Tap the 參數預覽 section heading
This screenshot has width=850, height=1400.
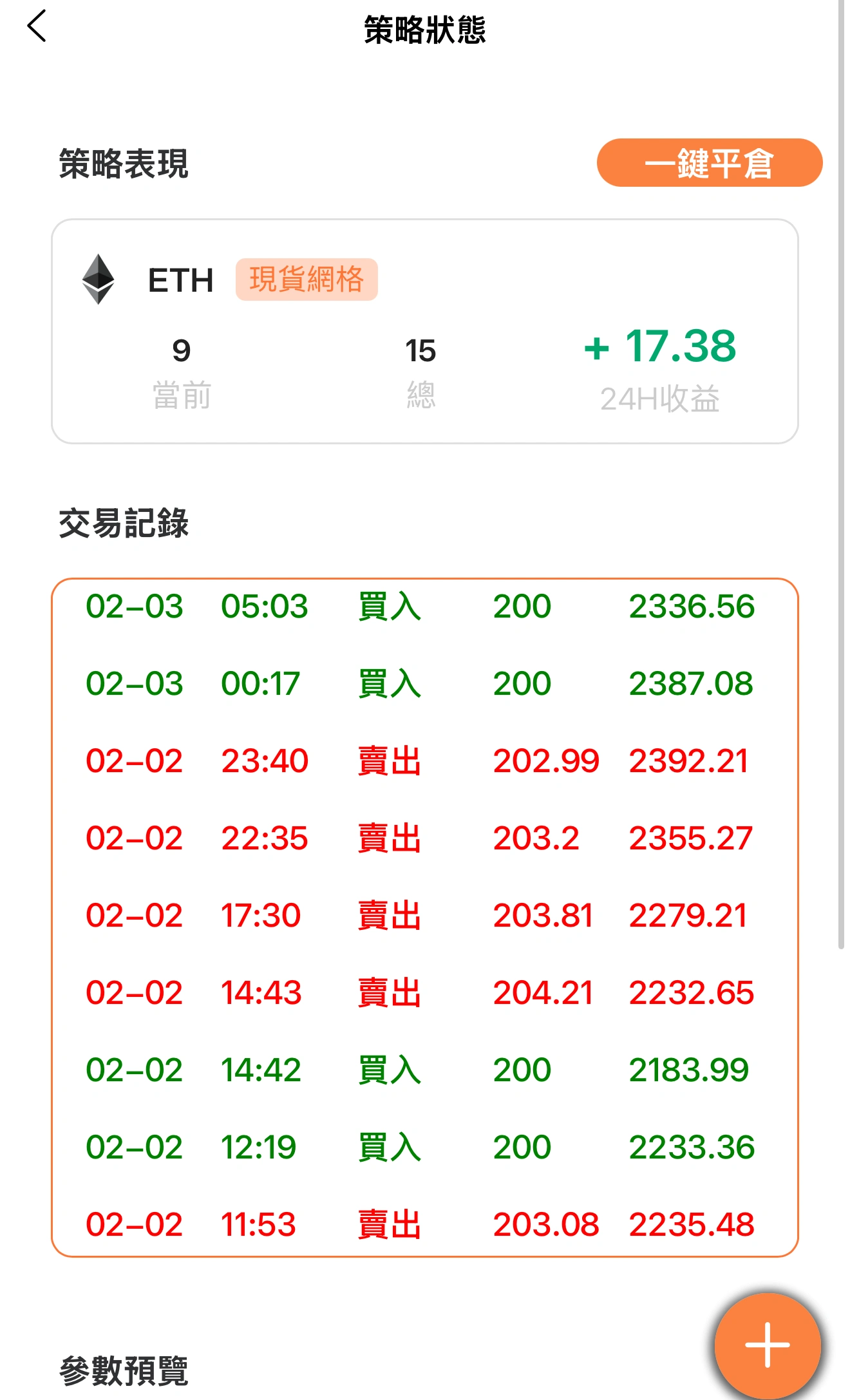124,1370
